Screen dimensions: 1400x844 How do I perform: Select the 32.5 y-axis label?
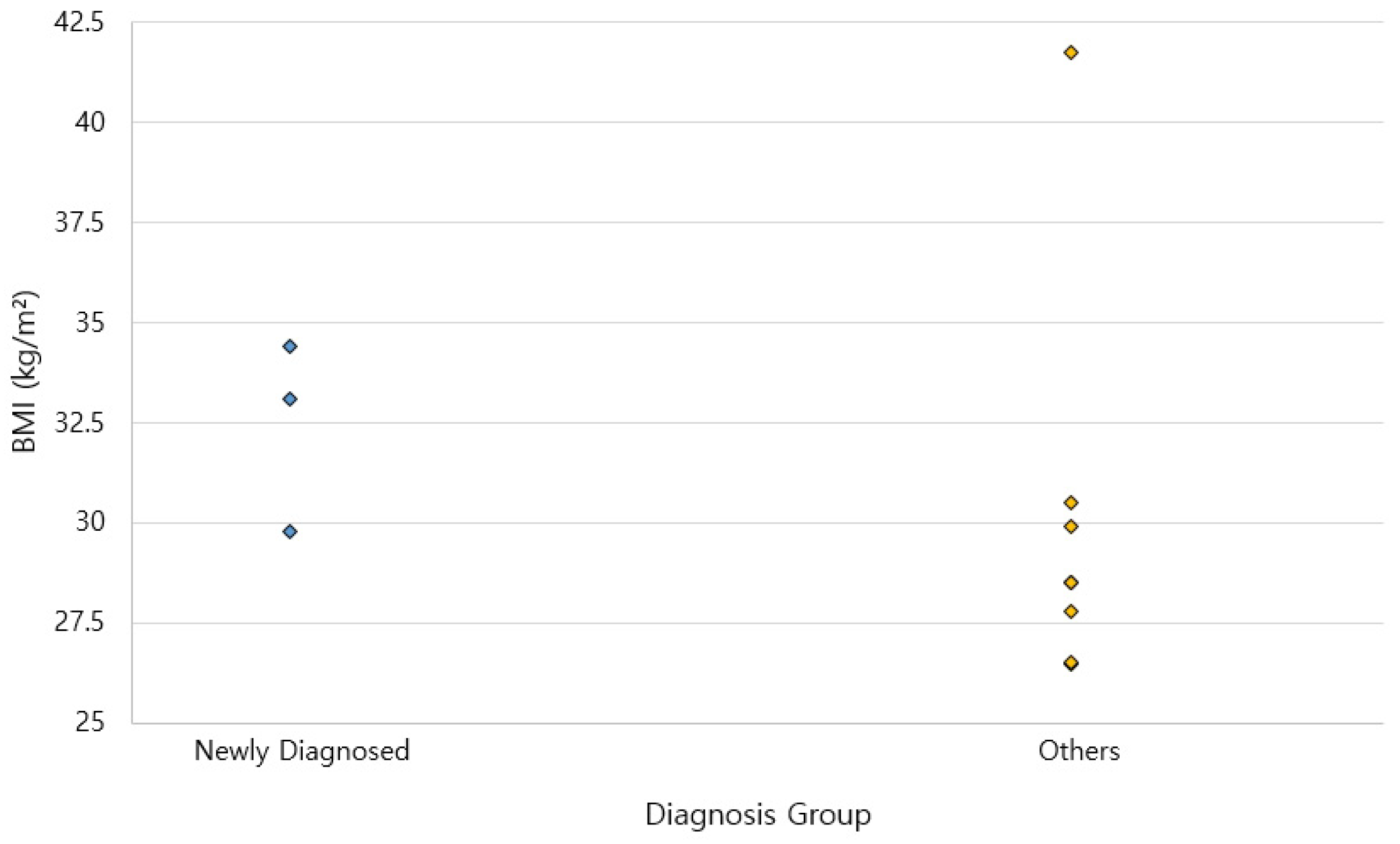pyautogui.click(x=79, y=423)
